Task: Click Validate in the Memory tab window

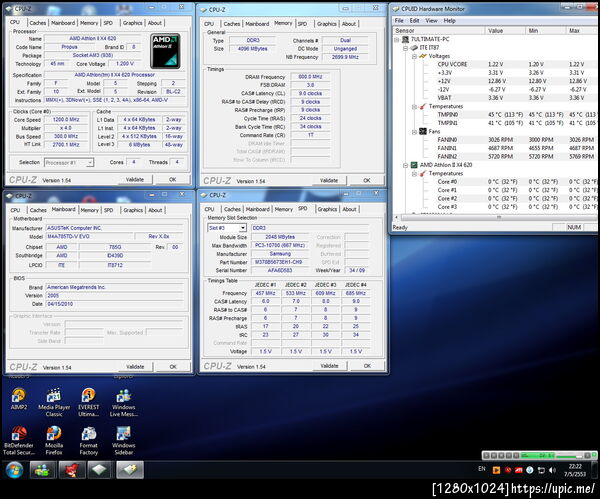Action: (329, 180)
